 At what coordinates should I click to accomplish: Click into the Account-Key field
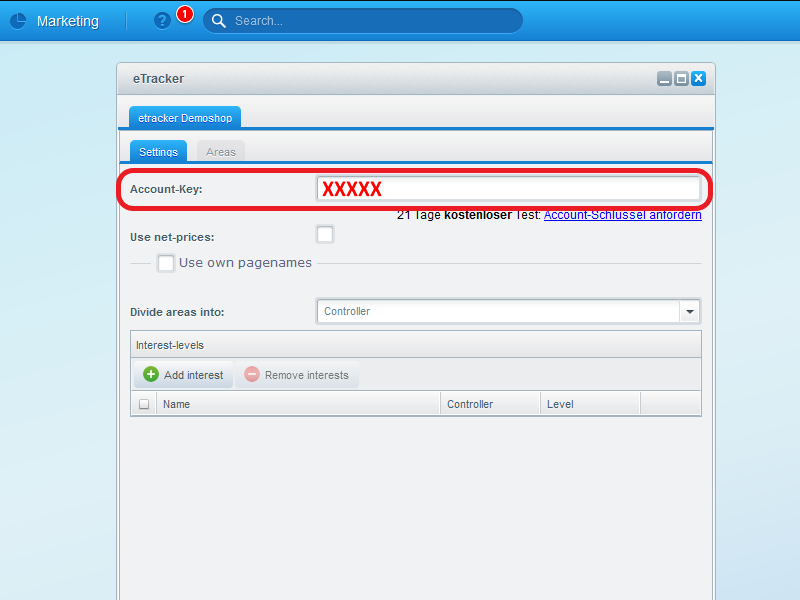[508, 189]
